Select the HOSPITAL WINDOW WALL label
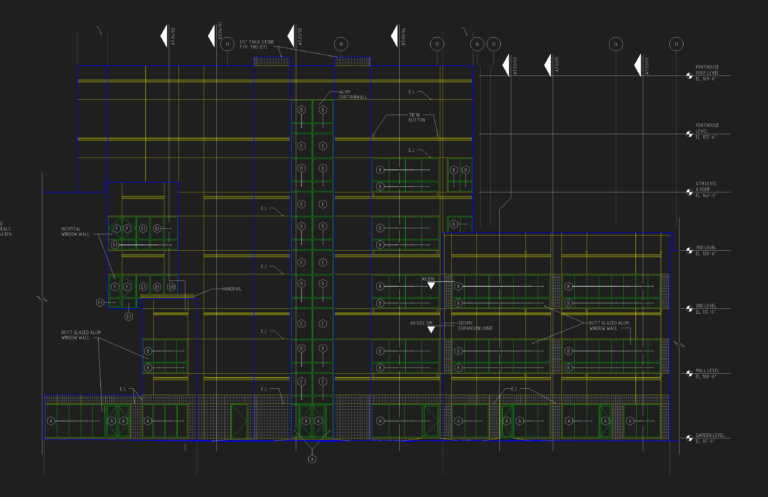The height and width of the screenshot is (497, 768). coord(75,232)
